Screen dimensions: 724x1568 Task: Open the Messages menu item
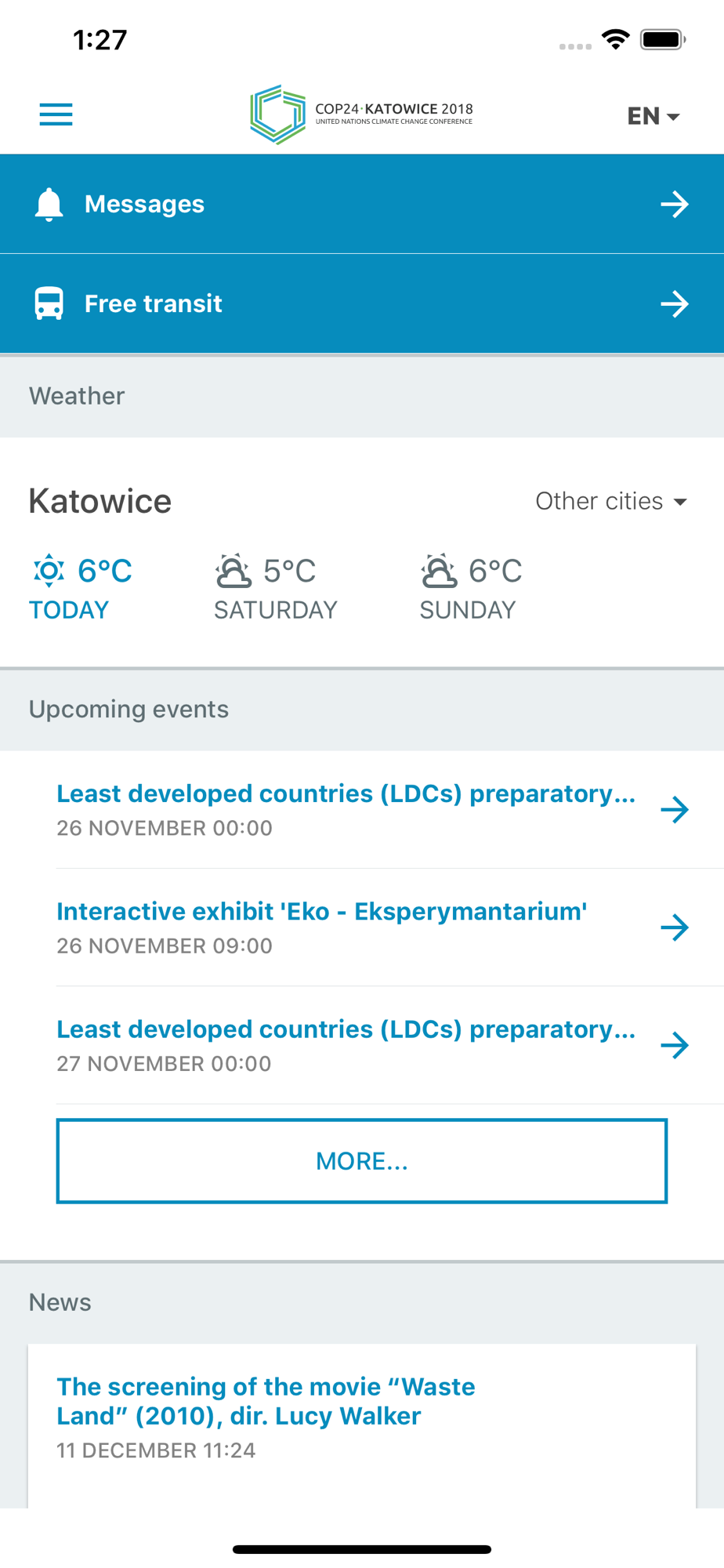point(362,204)
